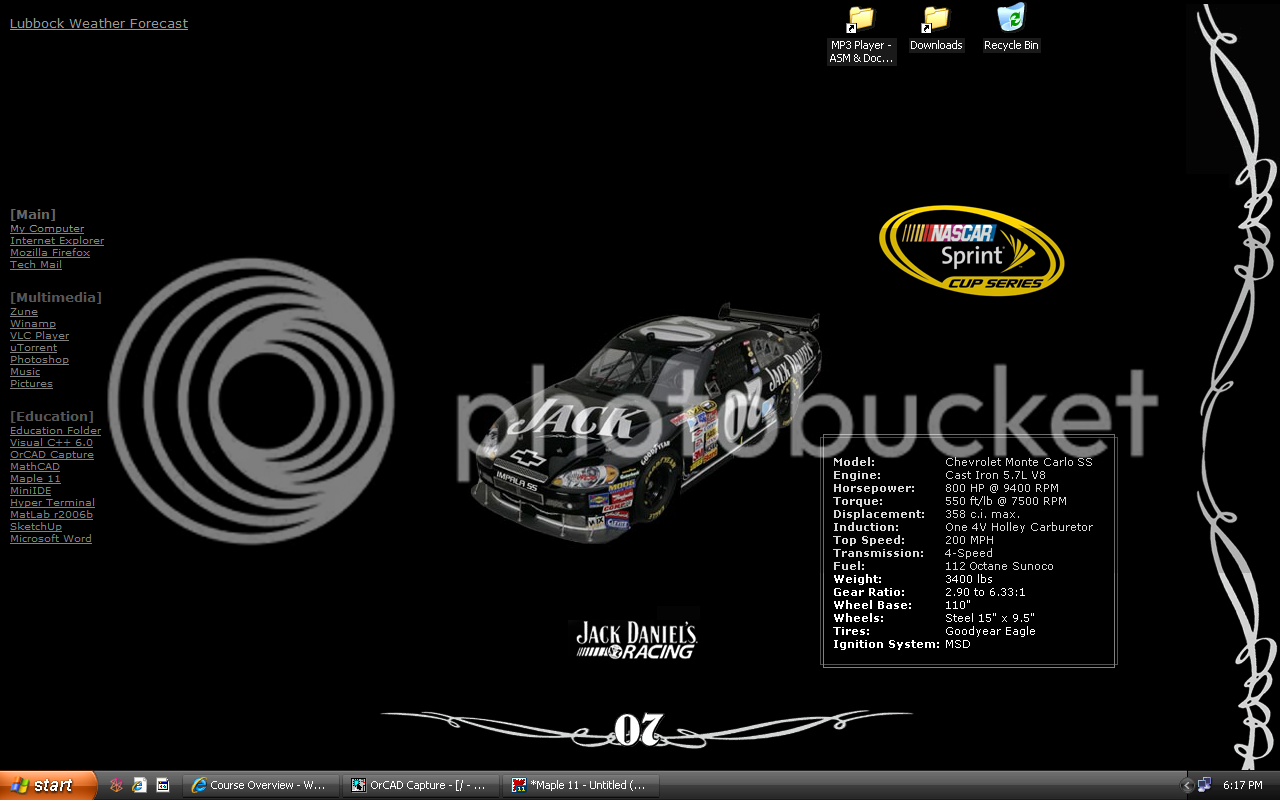The image size is (1280, 800).
Task: Click the [Education] section heading
Action: (x=52, y=416)
